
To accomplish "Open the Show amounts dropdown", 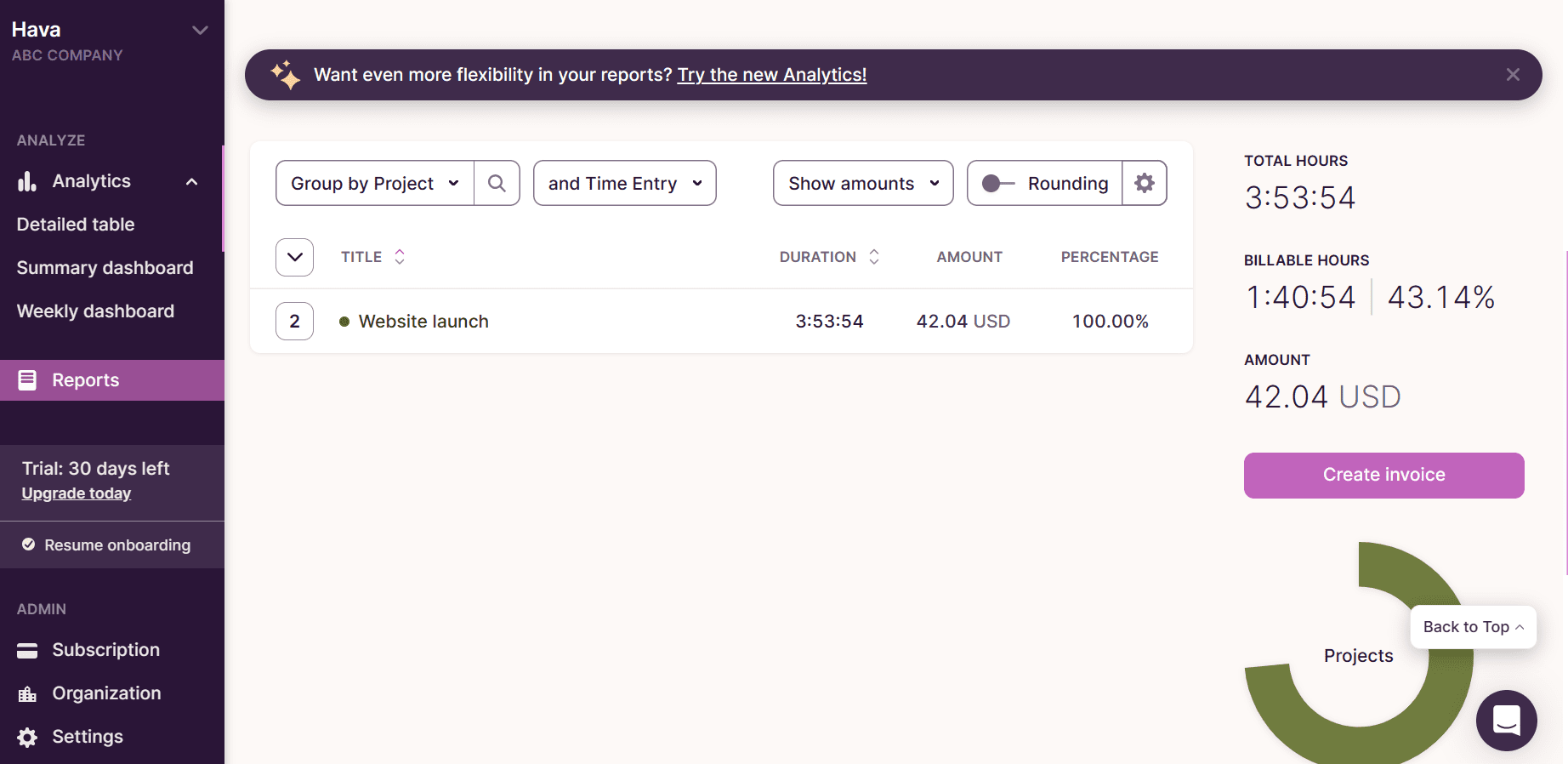I will 862,183.
